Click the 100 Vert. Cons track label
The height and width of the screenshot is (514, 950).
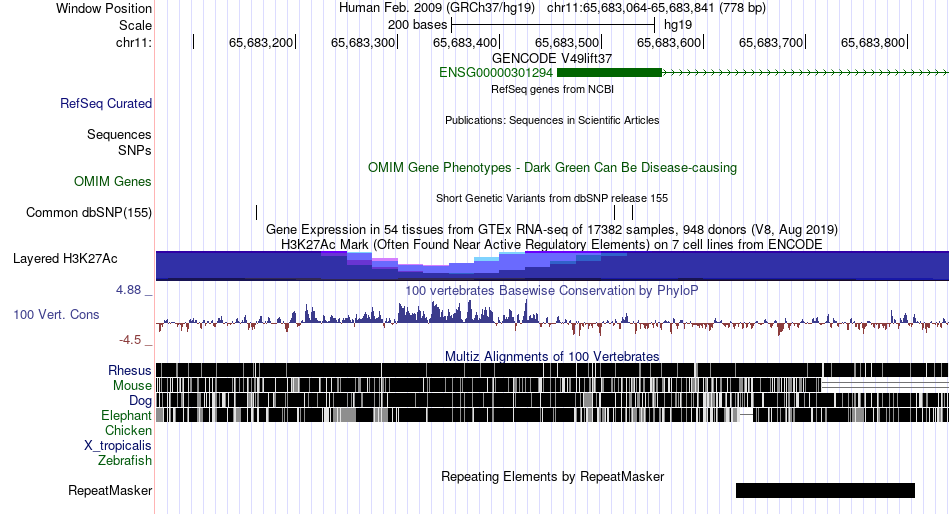56,315
